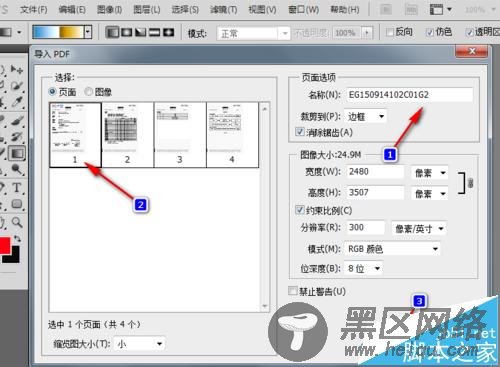The image size is (500, 367).
Task: Enable the 反向 checkbox
Action: click(x=389, y=32)
